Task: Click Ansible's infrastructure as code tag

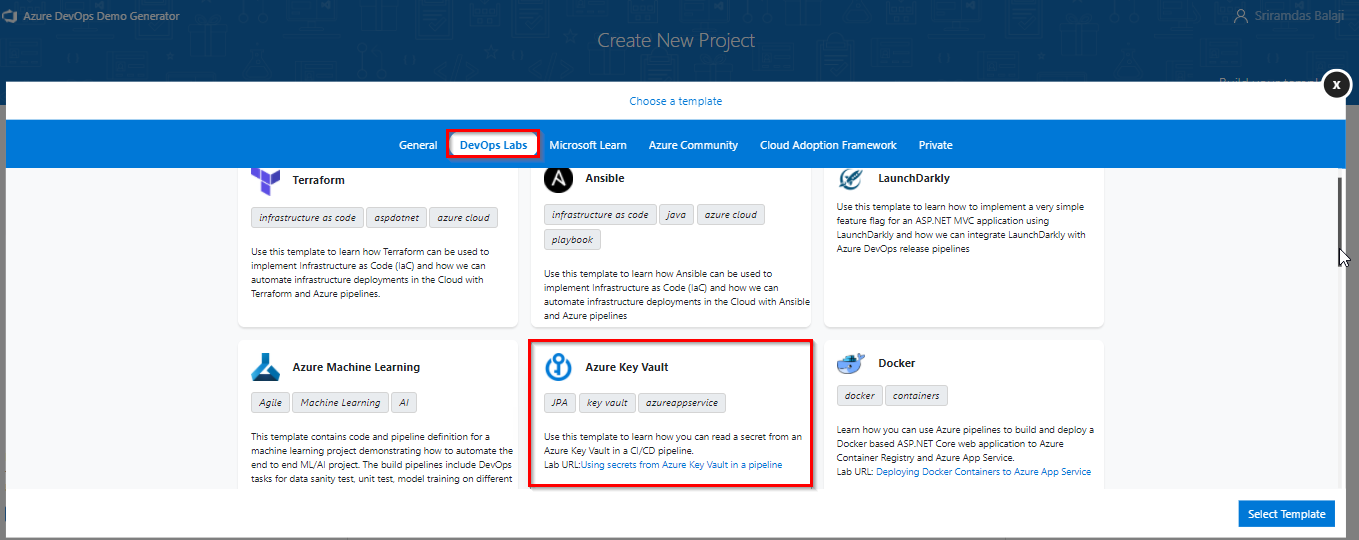Action: click(x=600, y=214)
